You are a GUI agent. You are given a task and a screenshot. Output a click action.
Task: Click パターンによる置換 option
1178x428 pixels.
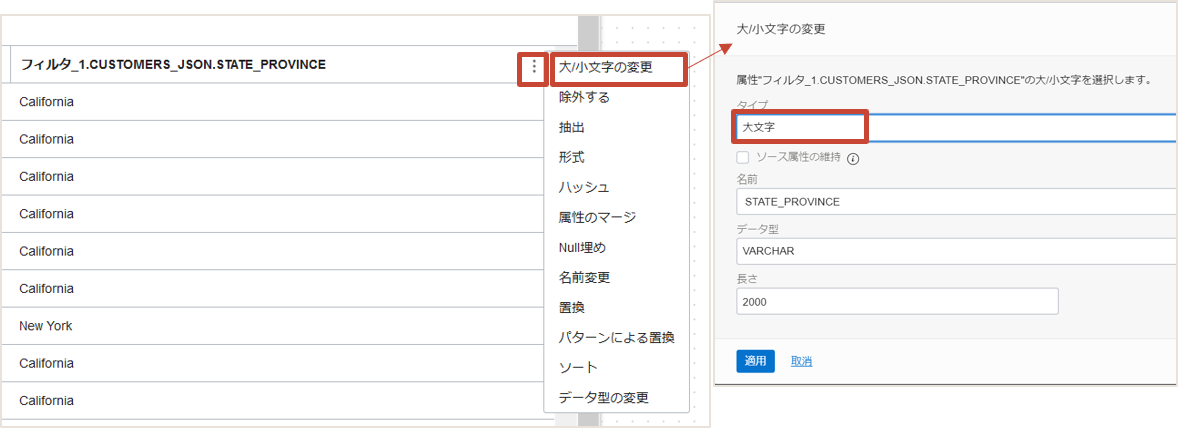(616, 338)
